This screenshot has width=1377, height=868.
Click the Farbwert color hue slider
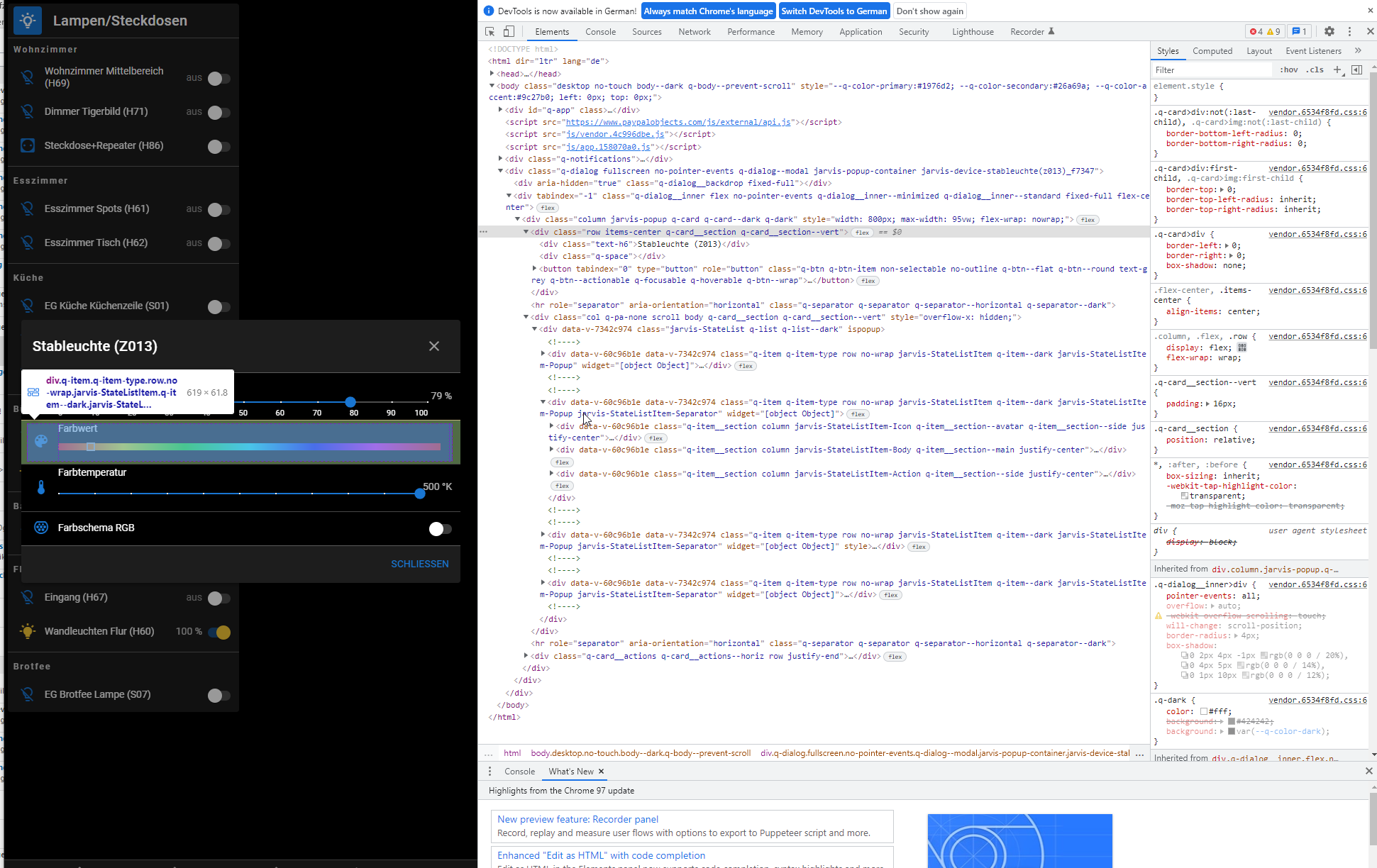250,447
